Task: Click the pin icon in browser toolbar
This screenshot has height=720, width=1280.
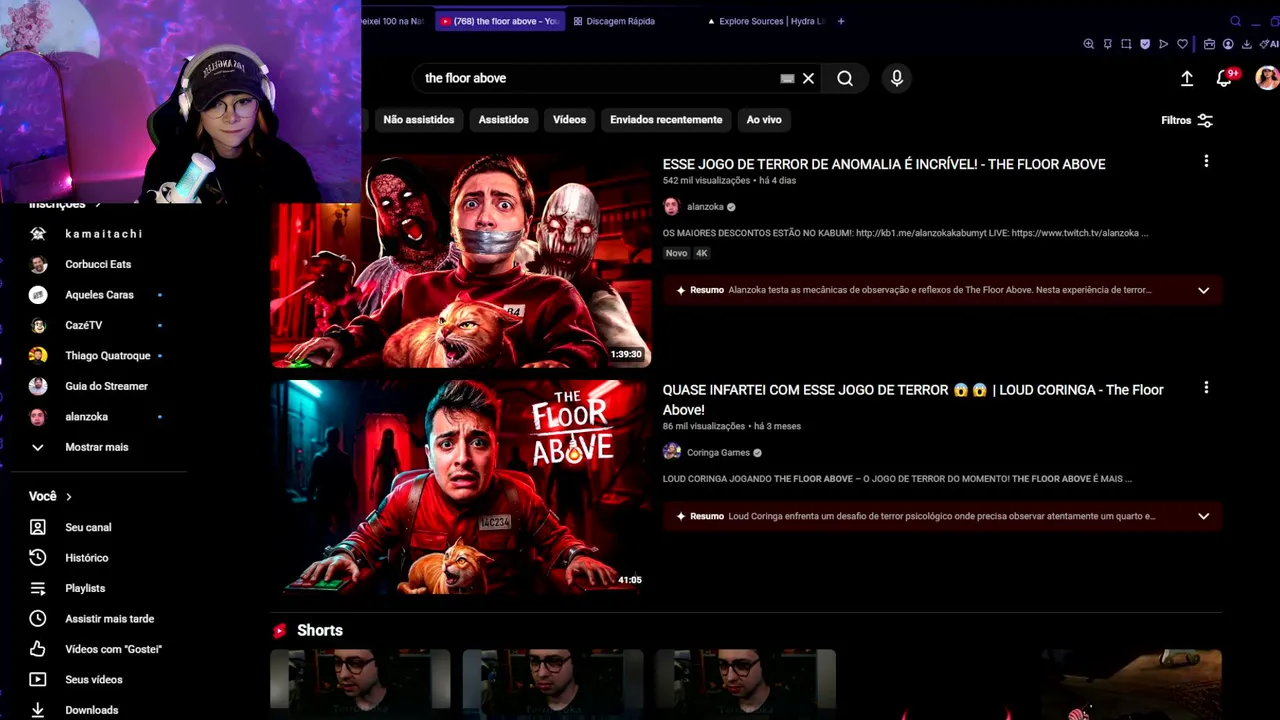Action: [1107, 44]
